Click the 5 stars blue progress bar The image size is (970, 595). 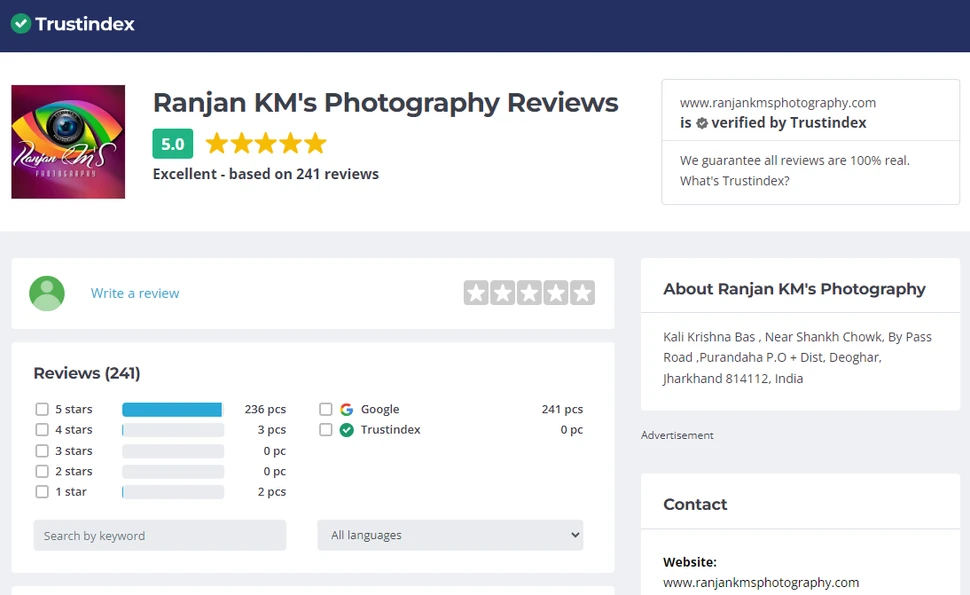[x=173, y=409]
